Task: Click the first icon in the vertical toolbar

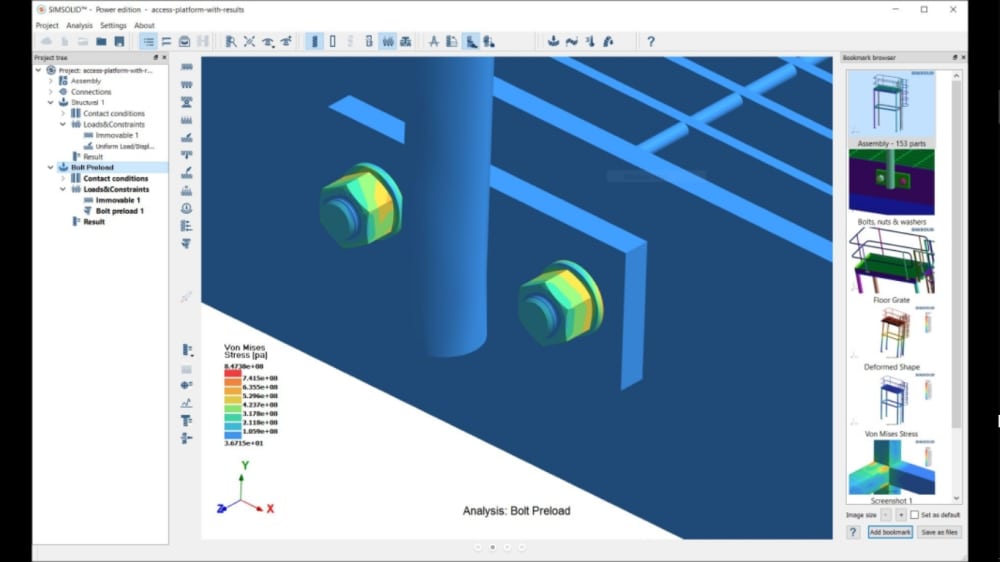Action: 186,68
